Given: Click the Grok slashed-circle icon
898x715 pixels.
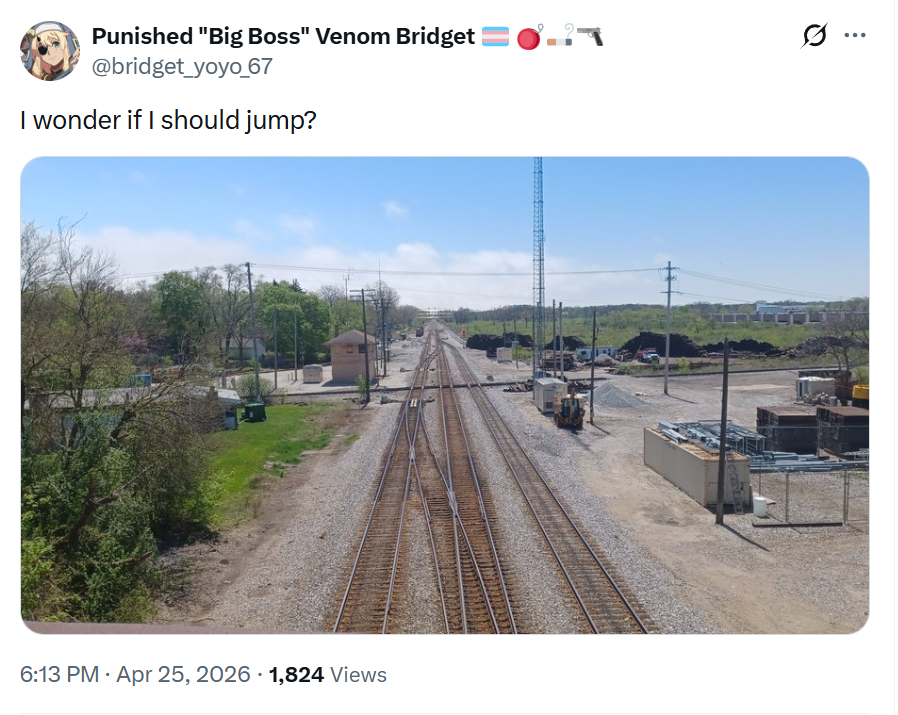Looking at the screenshot, I should pyautogui.click(x=815, y=36).
